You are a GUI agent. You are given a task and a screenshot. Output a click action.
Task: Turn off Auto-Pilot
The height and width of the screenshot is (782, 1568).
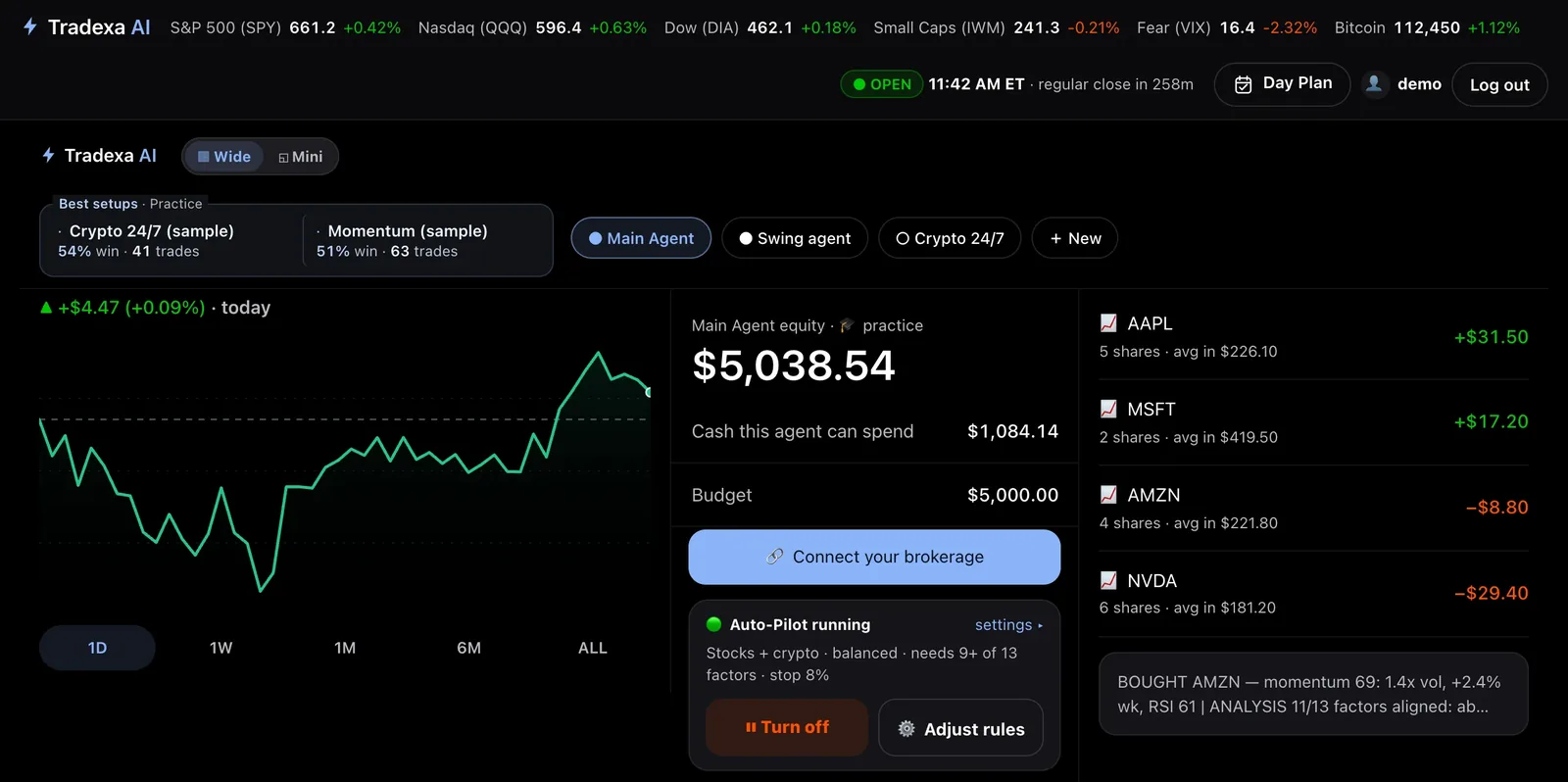pyautogui.click(x=787, y=727)
